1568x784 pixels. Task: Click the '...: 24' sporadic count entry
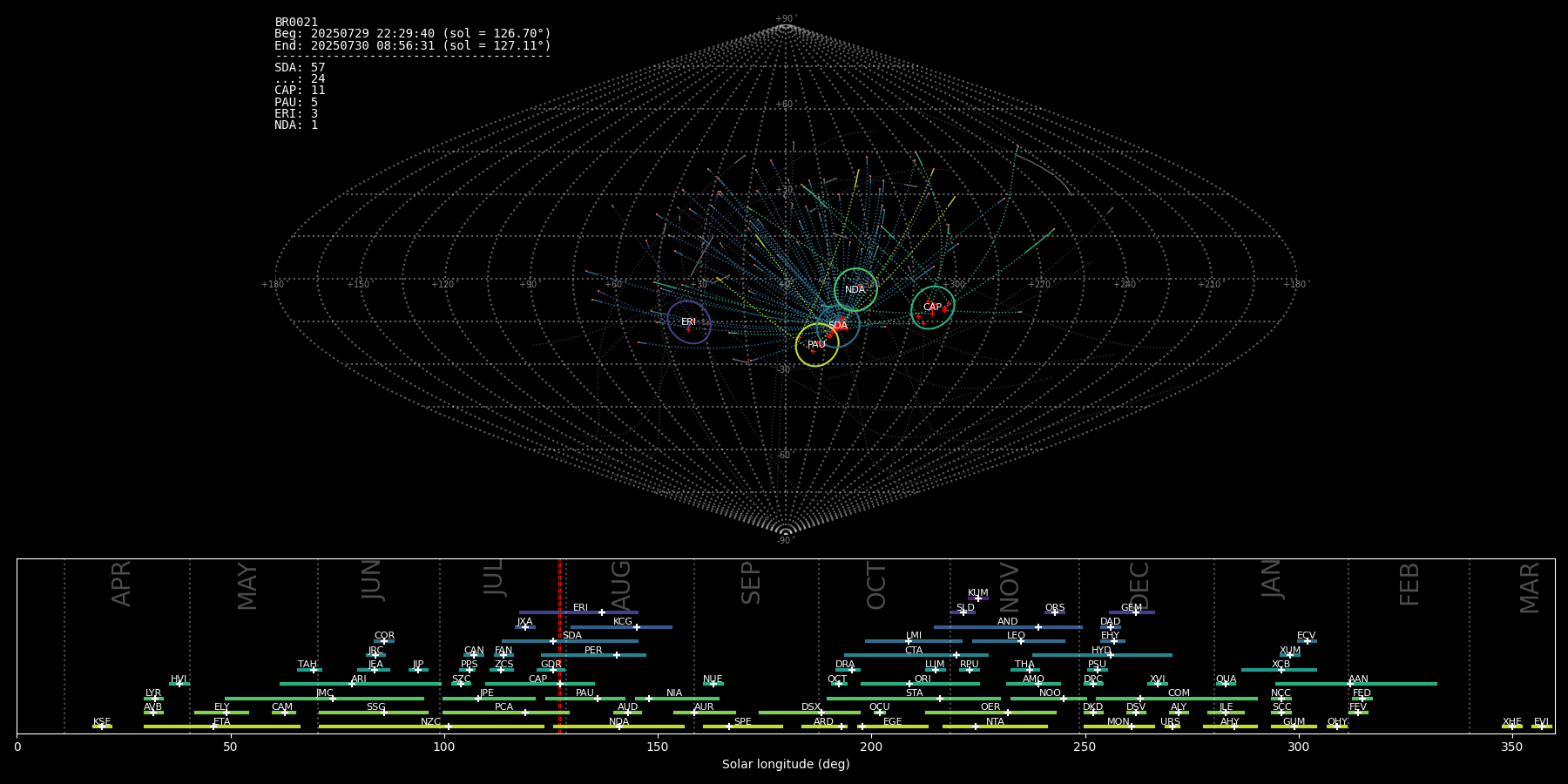coord(300,79)
